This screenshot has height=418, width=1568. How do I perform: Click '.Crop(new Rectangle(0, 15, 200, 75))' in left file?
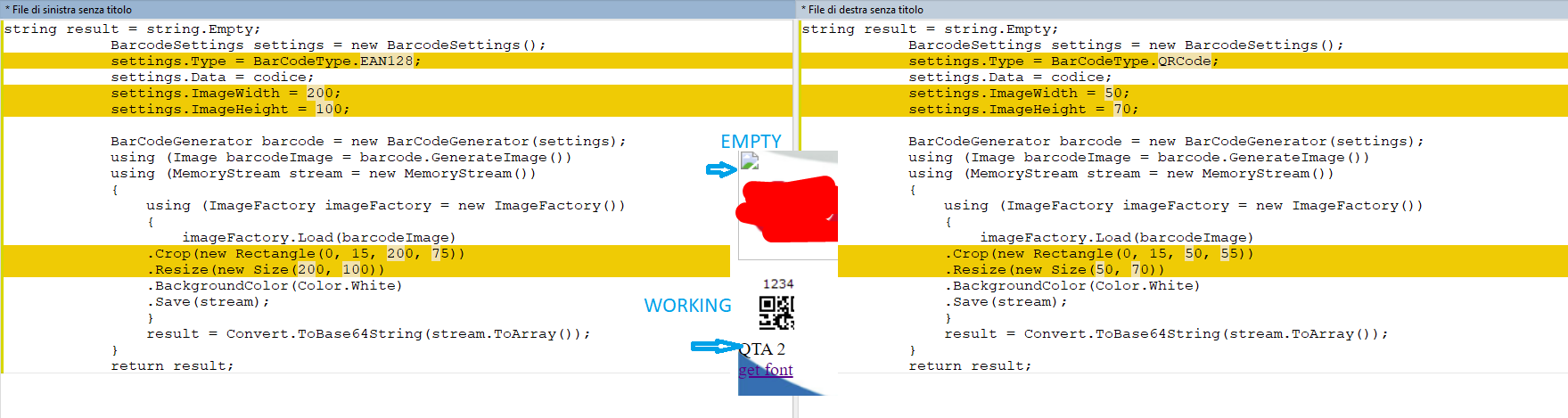(306, 253)
